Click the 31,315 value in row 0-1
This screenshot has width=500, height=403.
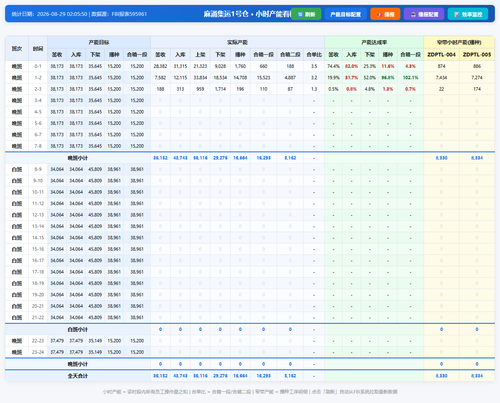tap(180, 66)
